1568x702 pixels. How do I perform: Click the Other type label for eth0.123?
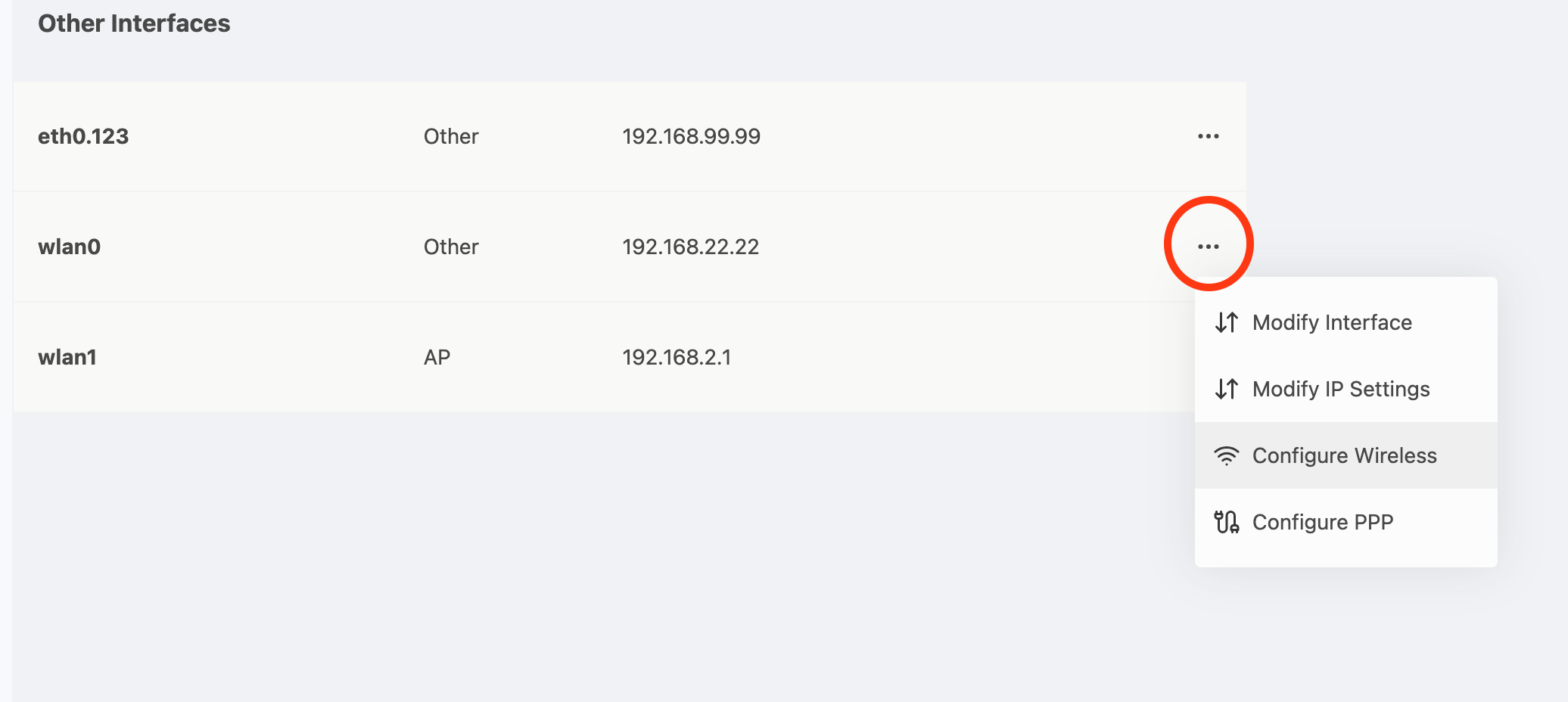[x=451, y=136]
